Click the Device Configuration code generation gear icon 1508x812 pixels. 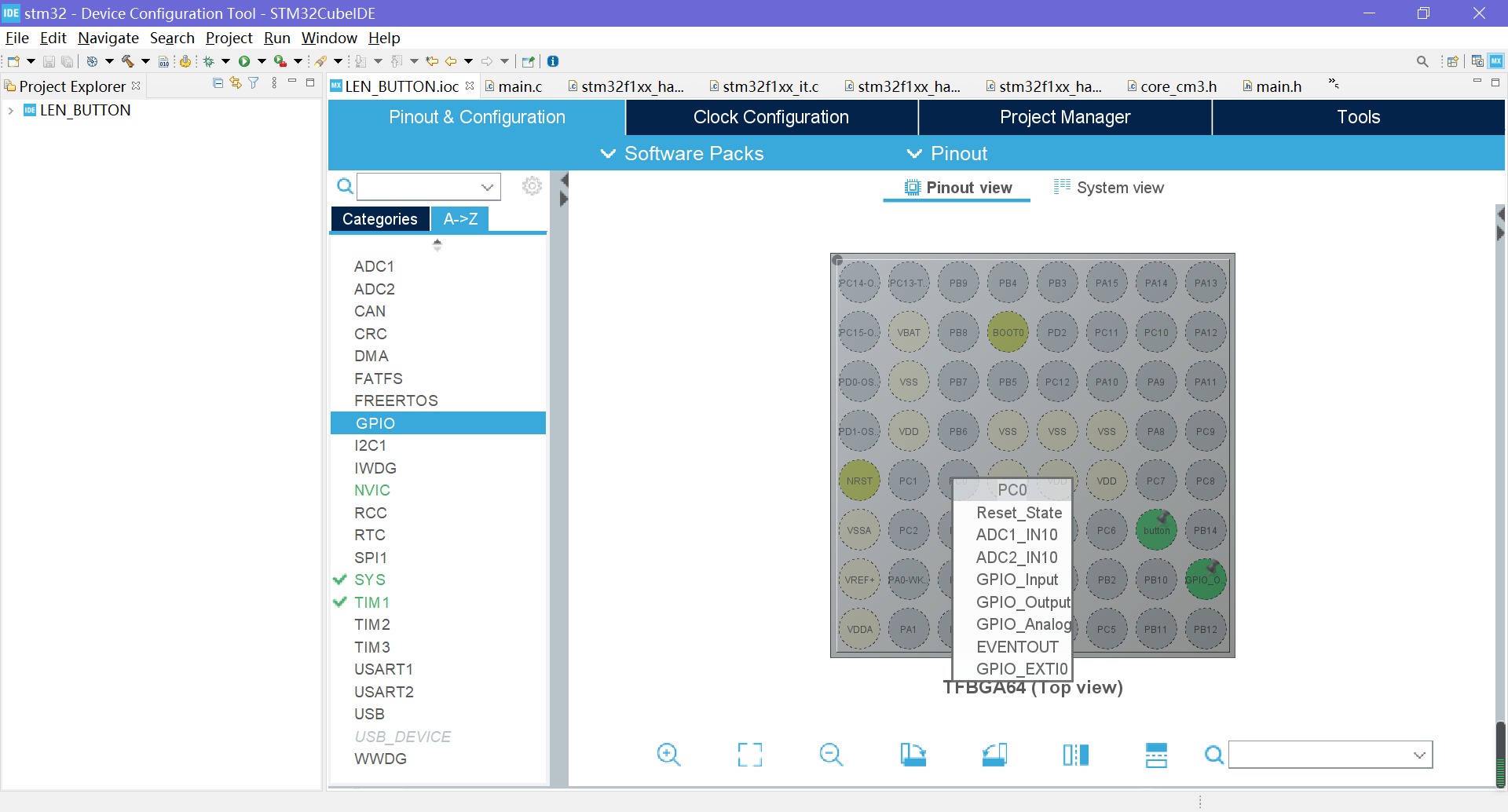(x=185, y=61)
